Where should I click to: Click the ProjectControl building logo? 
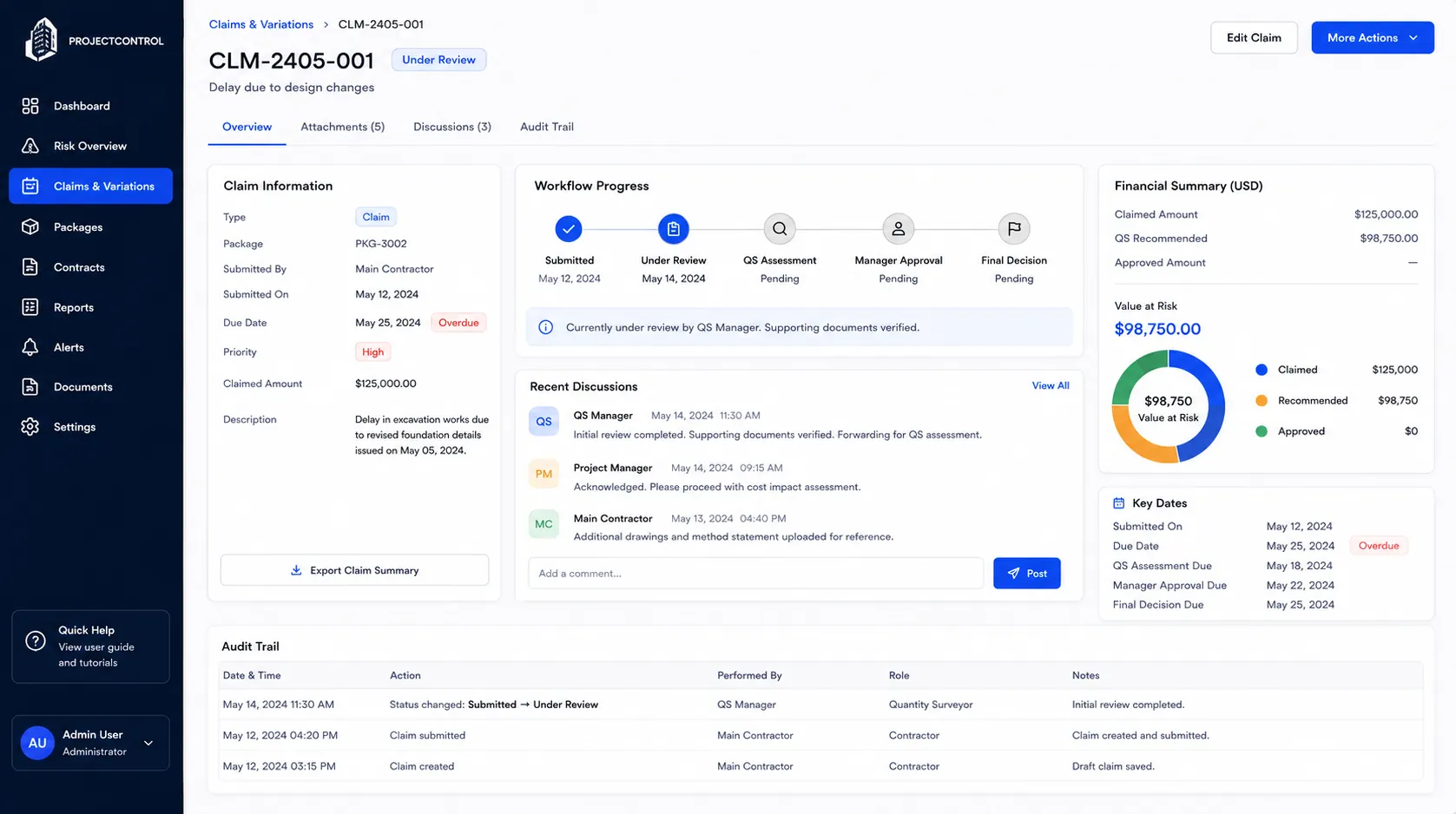coord(41,39)
